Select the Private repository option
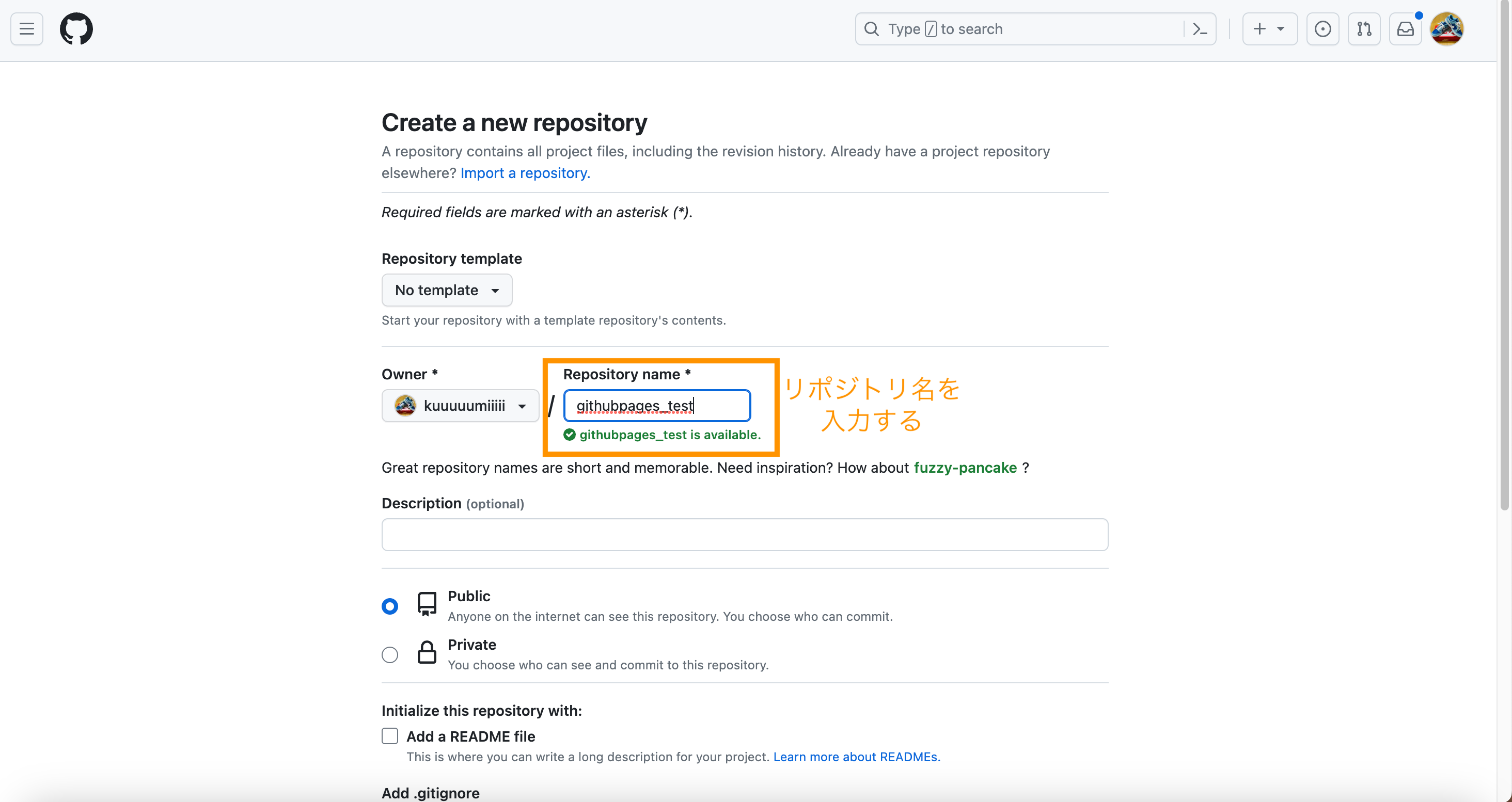 click(x=390, y=654)
